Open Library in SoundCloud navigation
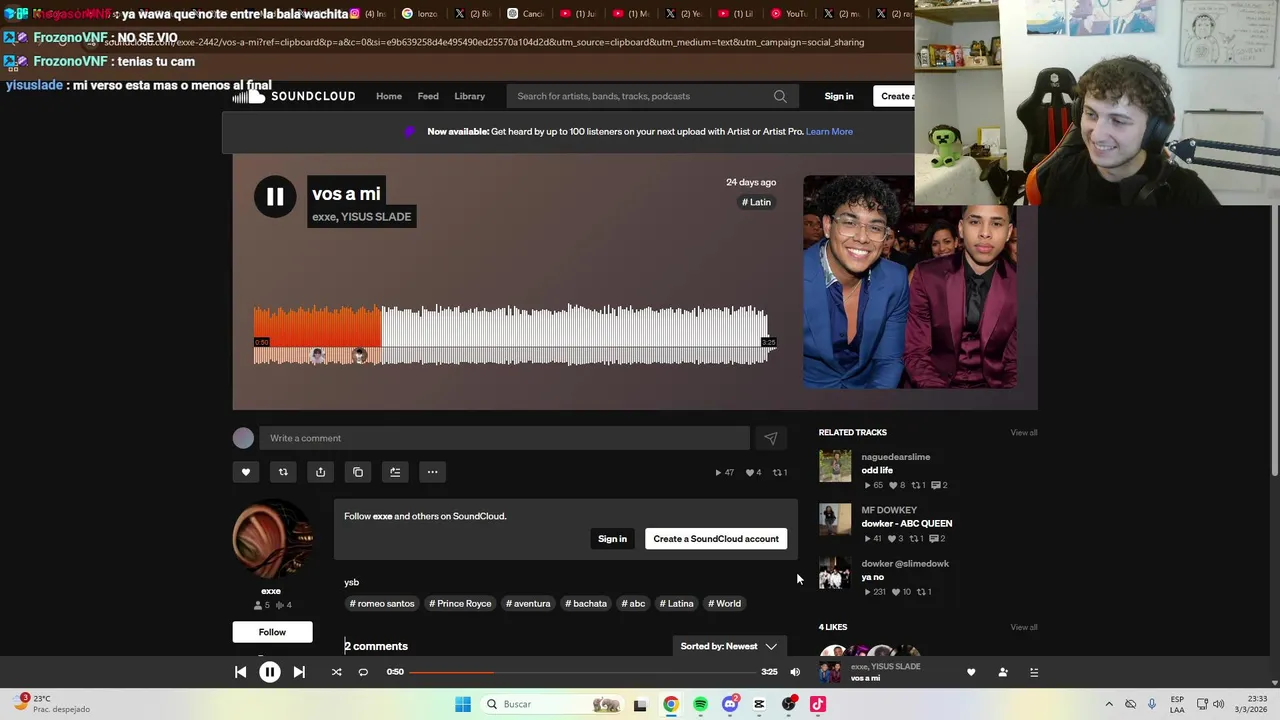 469,96
